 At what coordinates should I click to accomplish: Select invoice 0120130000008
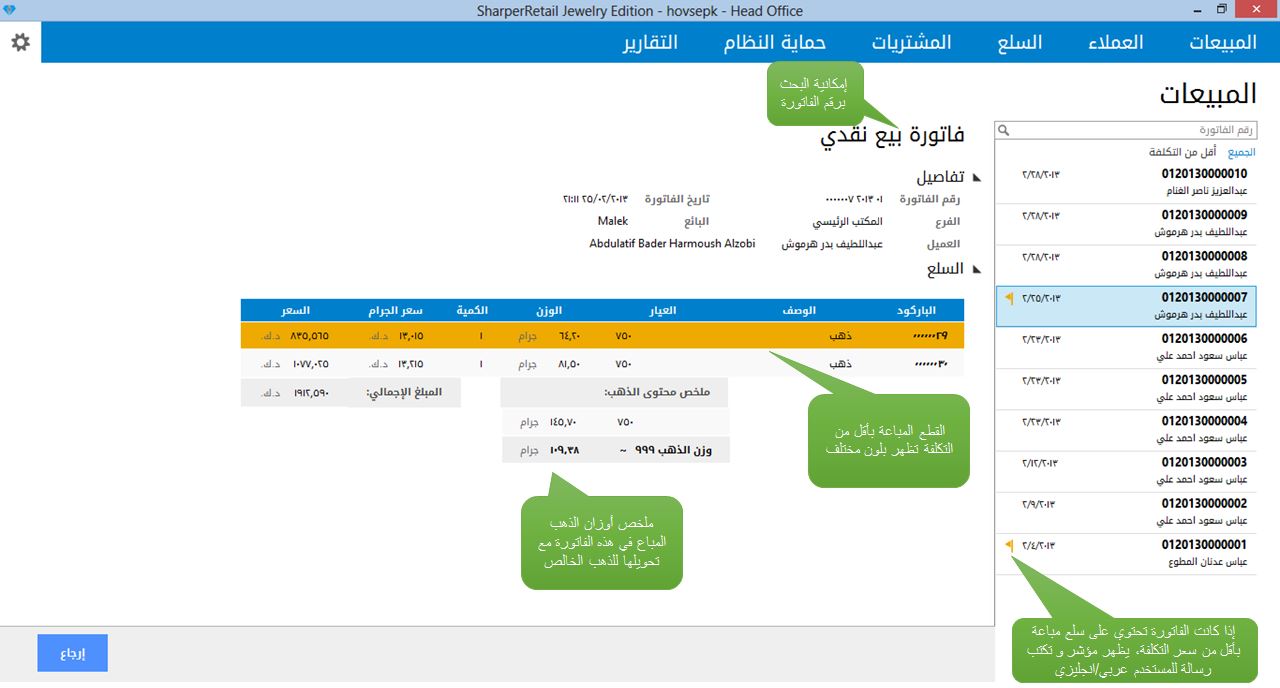tap(1126, 264)
